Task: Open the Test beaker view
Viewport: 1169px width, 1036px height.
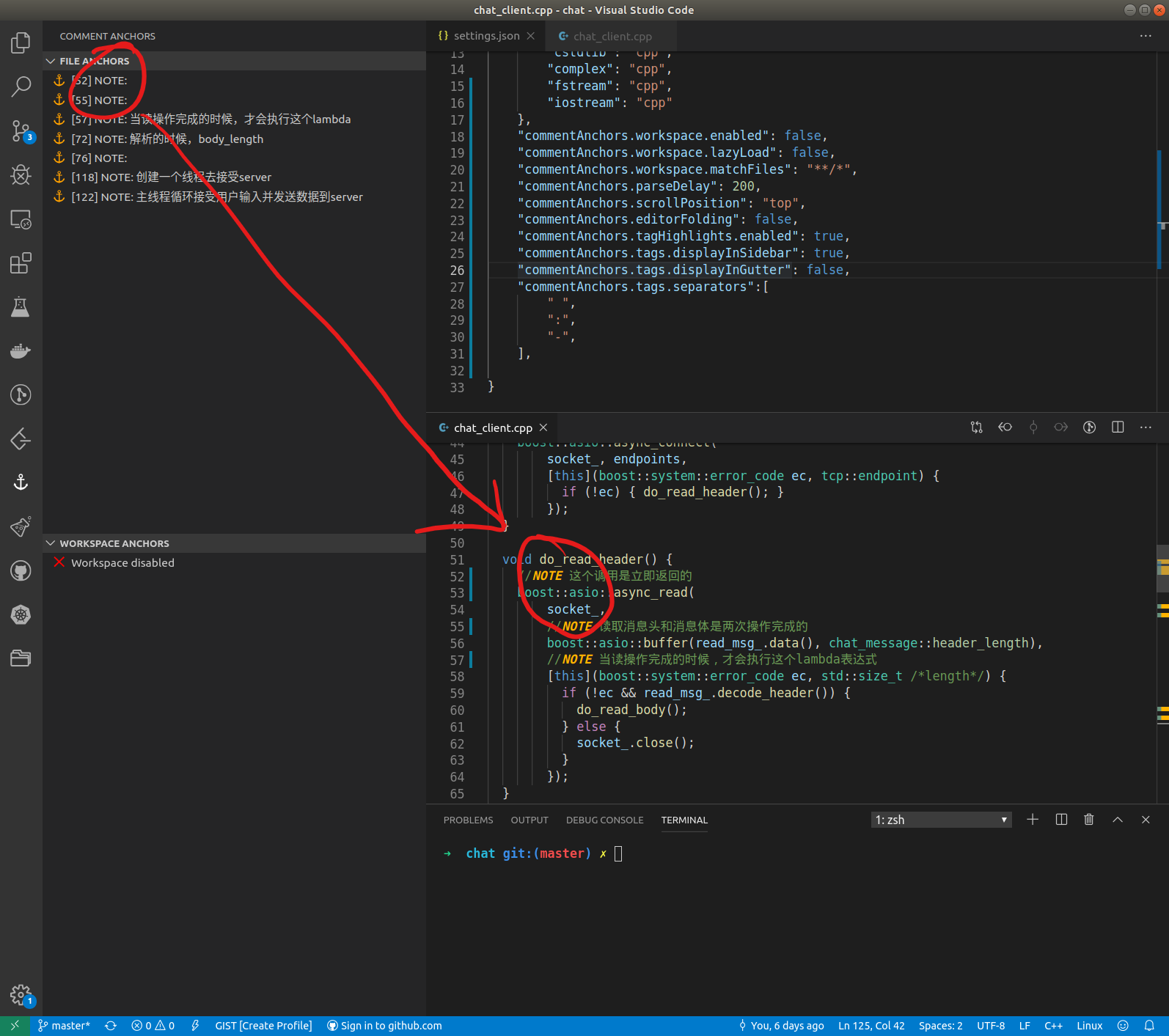Action: tap(21, 307)
